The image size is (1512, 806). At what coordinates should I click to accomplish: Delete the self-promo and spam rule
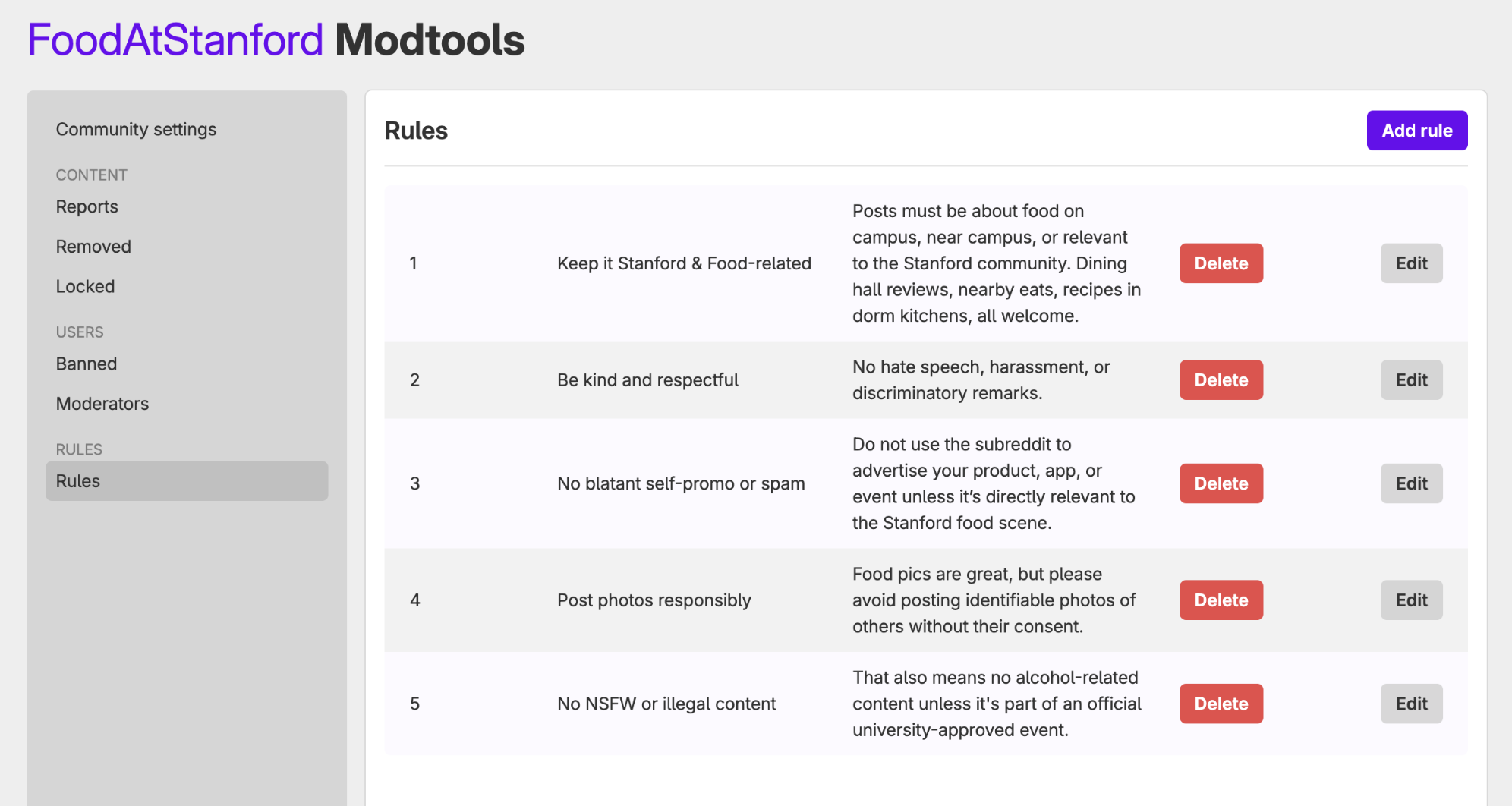coord(1221,483)
